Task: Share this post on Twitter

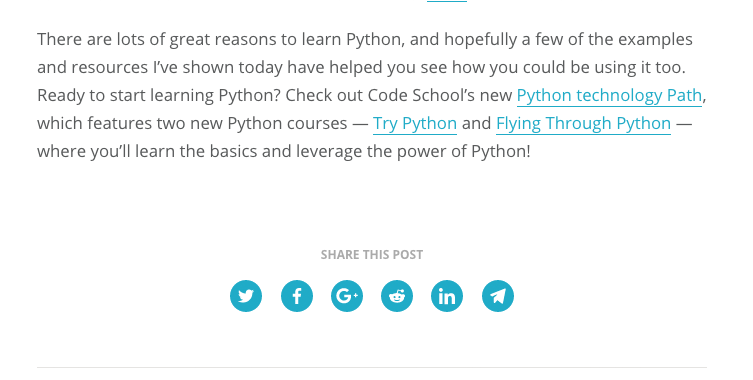Action: pyautogui.click(x=246, y=296)
